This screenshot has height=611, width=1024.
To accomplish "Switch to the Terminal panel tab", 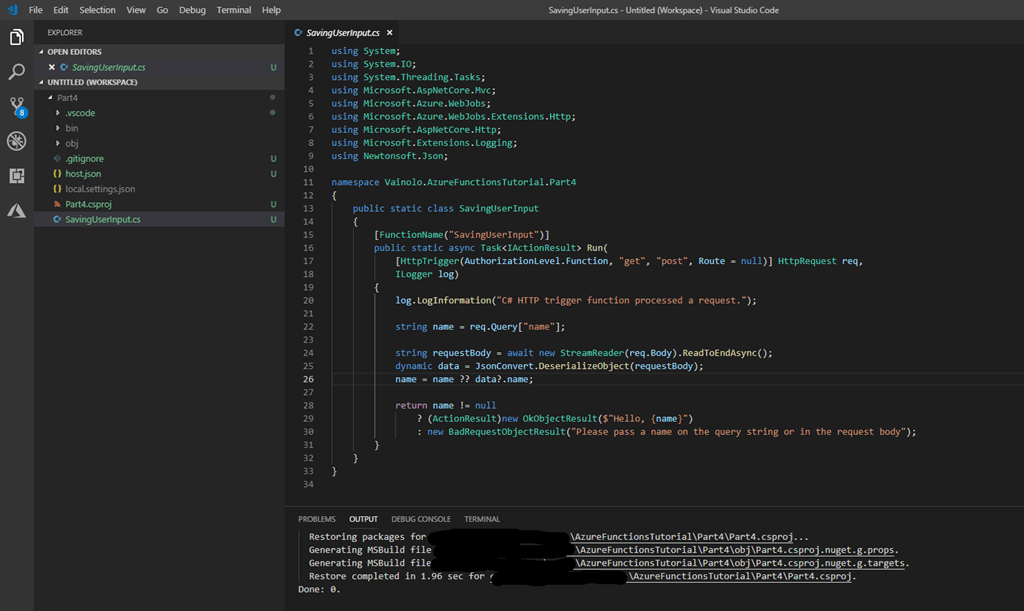I will (x=482, y=519).
